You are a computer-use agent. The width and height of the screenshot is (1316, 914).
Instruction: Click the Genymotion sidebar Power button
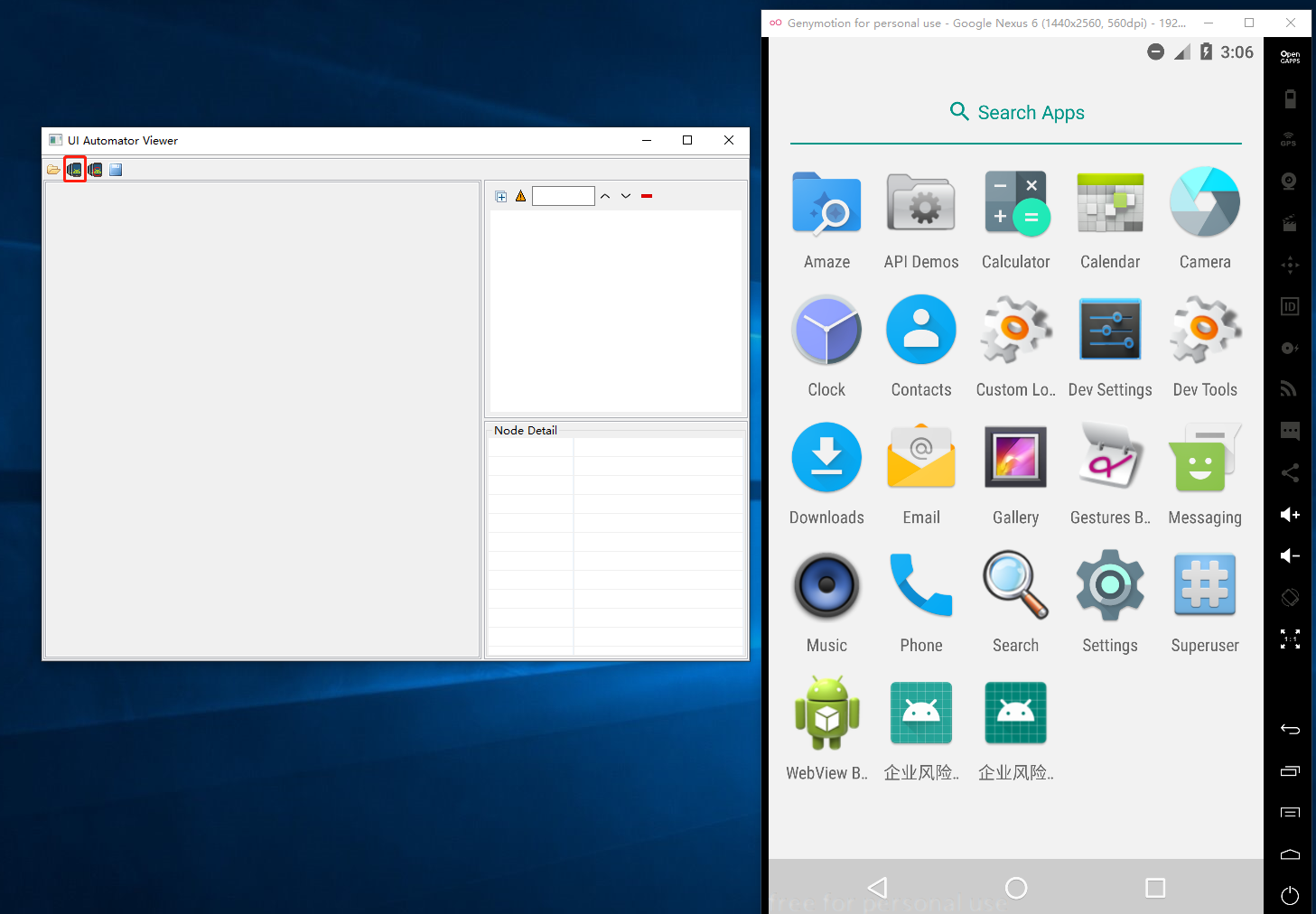tap(1290, 895)
